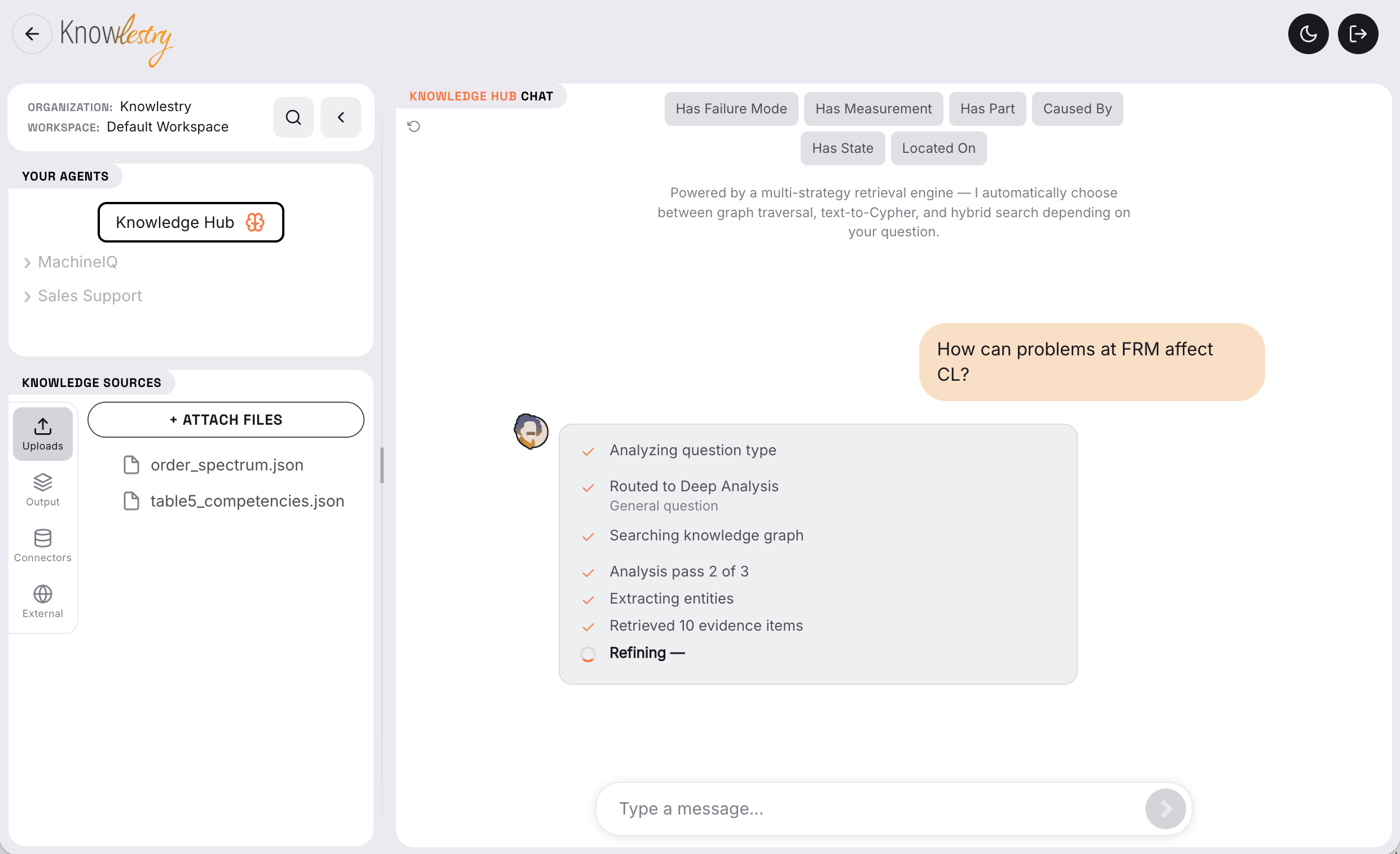Select the Has Part chip
This screenshot has width=1400, height=854.
coord(988,109)
